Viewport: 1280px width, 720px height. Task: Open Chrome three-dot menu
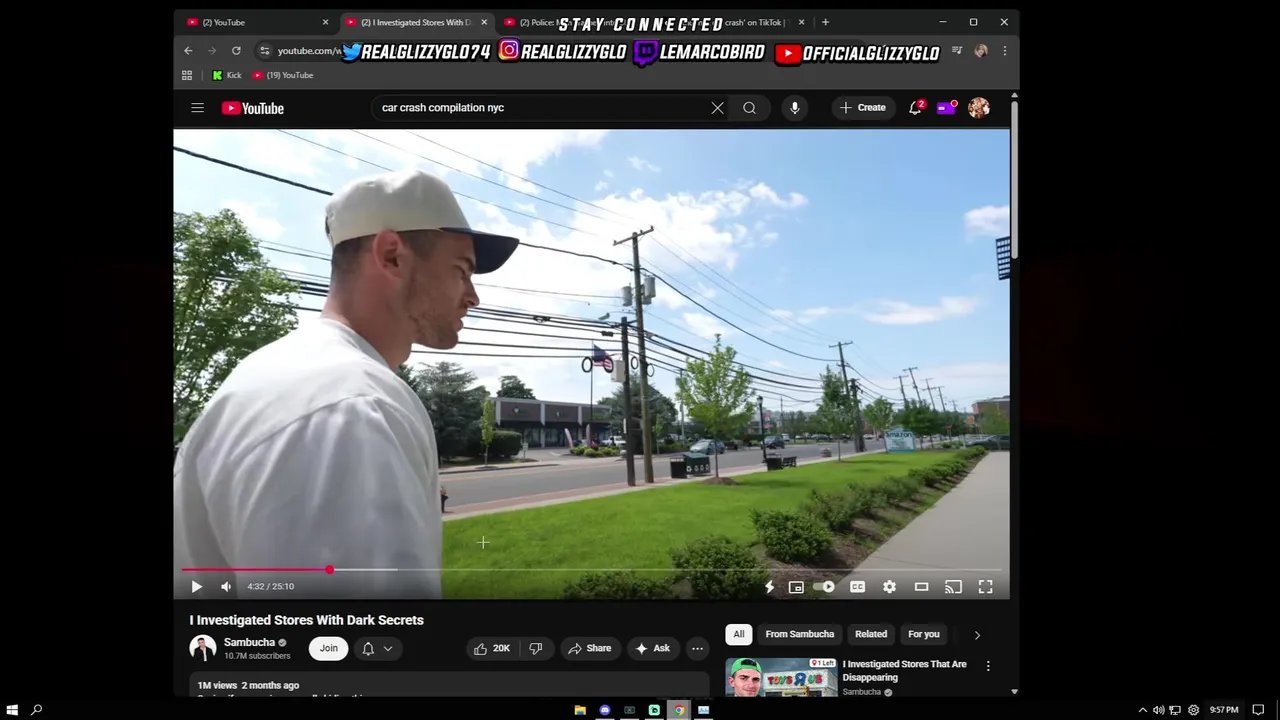point(1005,51)
